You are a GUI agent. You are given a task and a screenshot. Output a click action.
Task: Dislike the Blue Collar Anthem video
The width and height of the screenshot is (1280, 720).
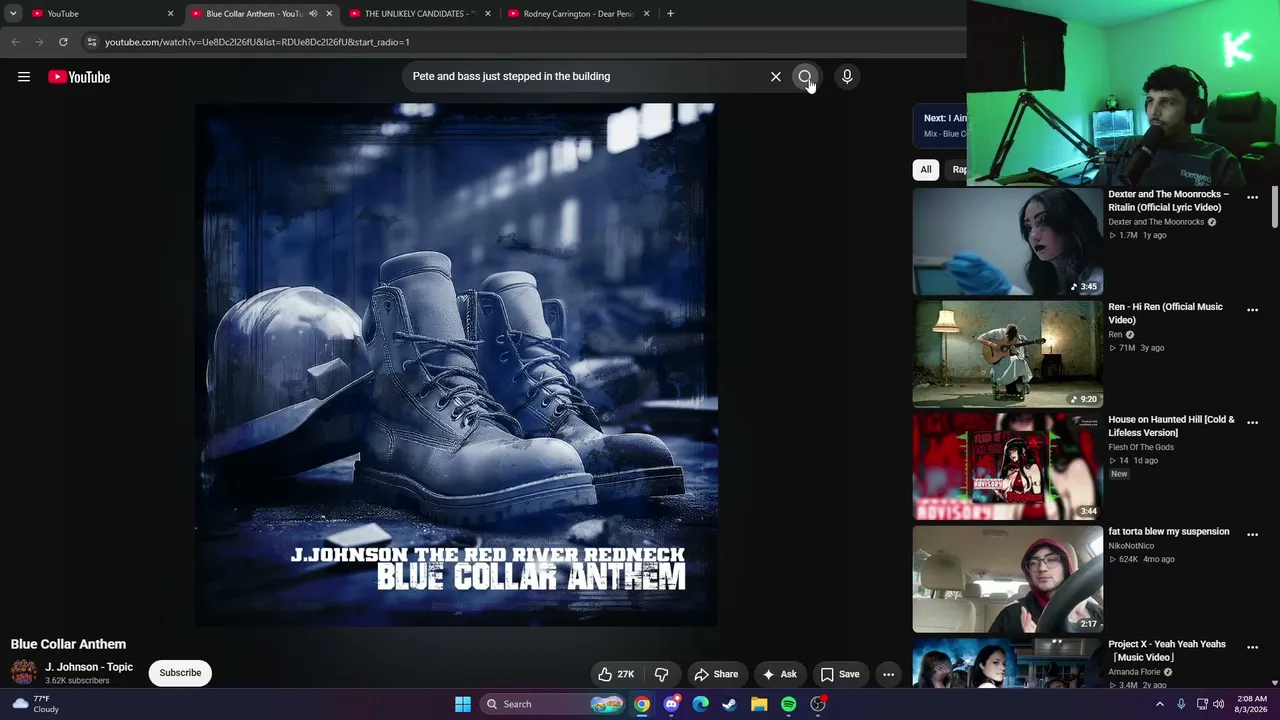pos(661,674)
